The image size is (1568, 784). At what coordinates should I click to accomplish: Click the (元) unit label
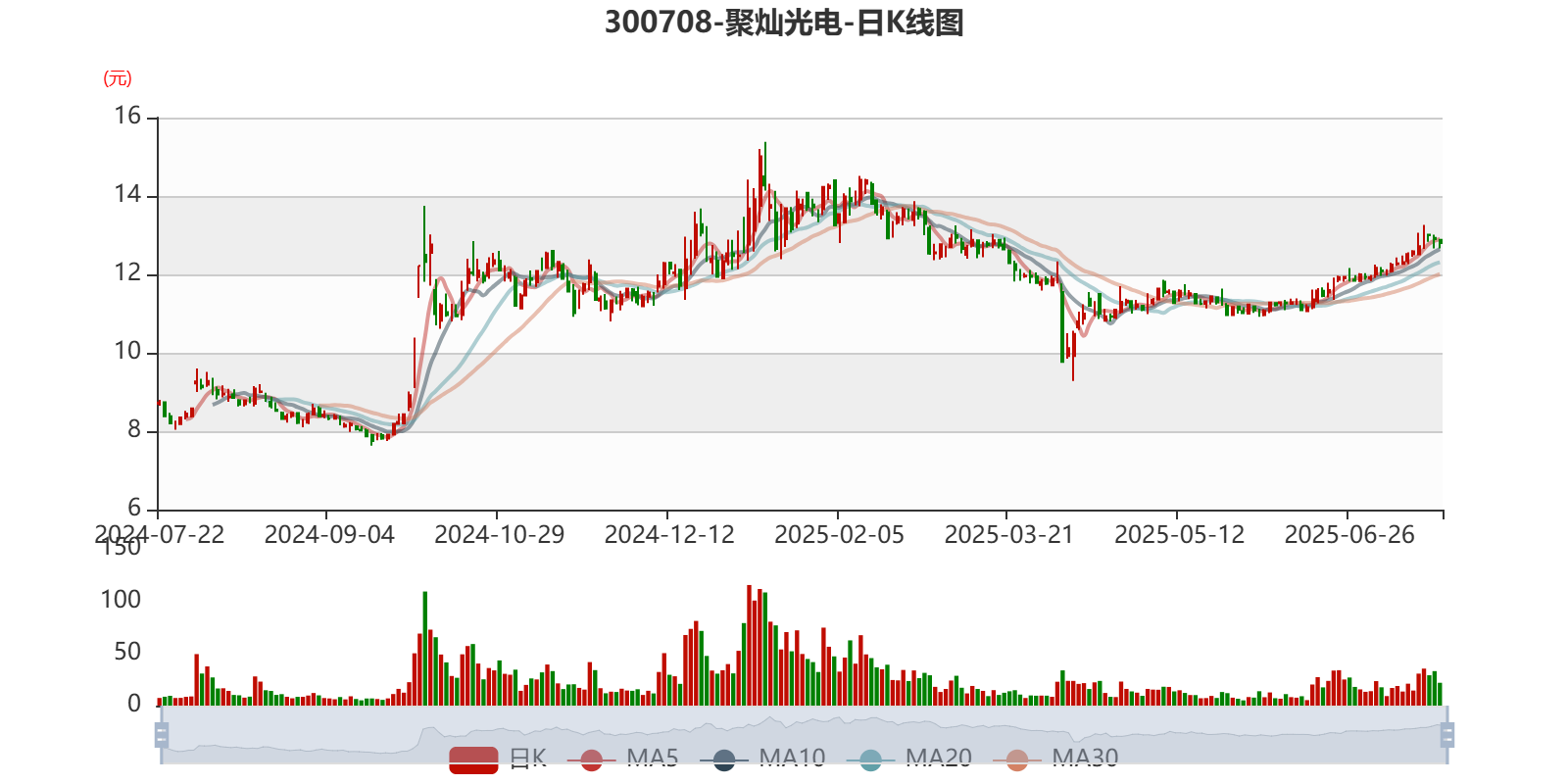coord(118,78)
